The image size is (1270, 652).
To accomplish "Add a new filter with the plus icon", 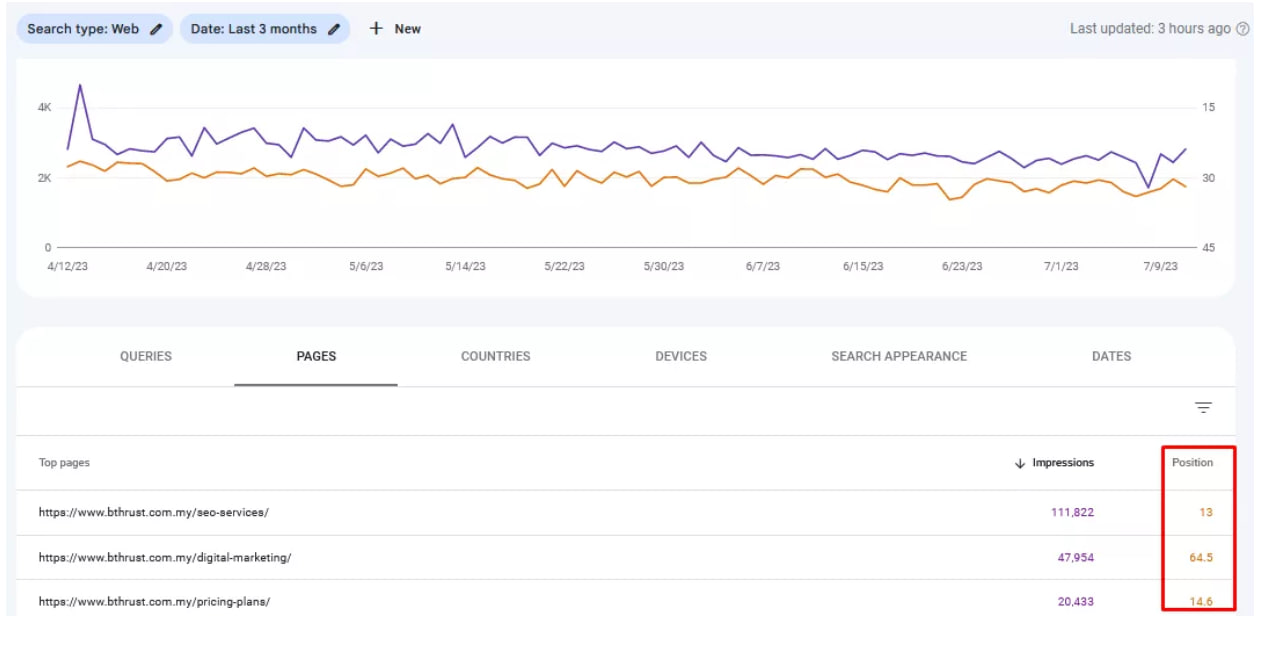I will pyautogui.click(x=374, y=28).
